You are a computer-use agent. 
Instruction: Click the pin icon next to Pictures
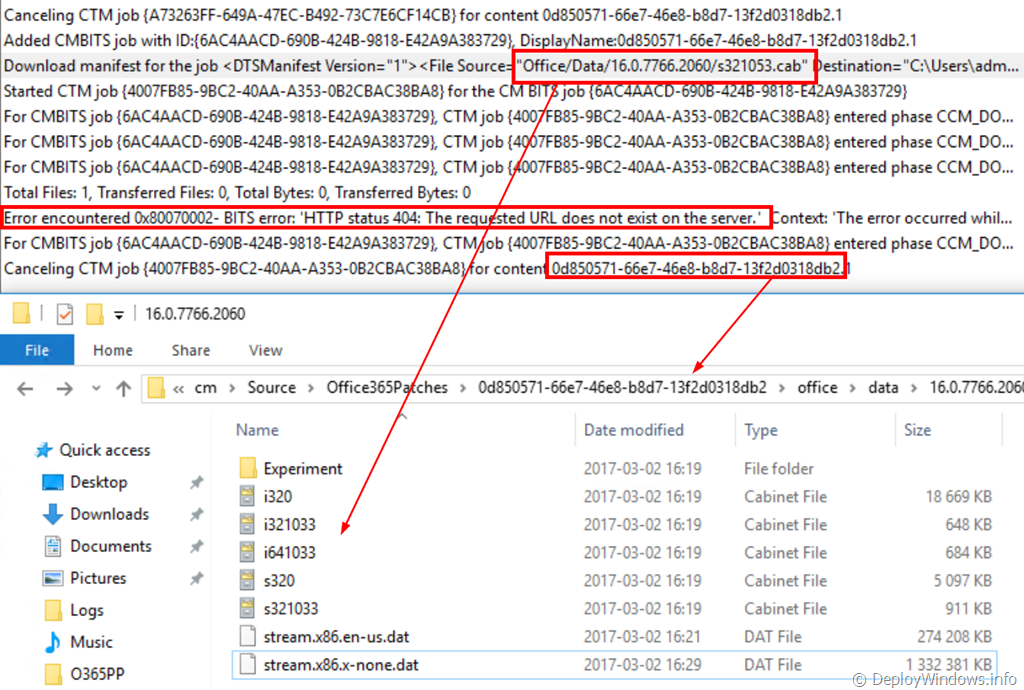click(x=196, y=579)
